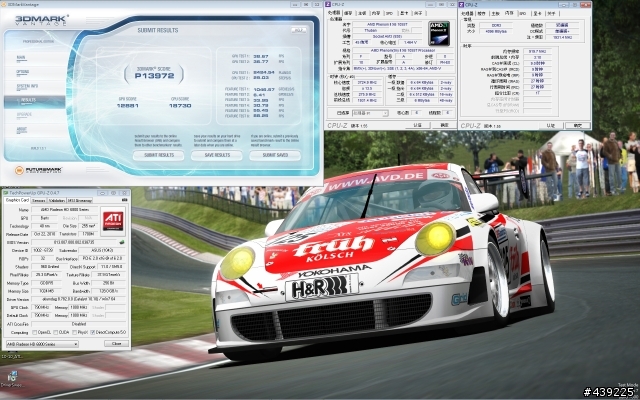Image resolution: width=640 pixels, height=400 pixels.
Task: Click the Driver Sweeper desktop shortcut icon
Action: (x=13, y=376)
